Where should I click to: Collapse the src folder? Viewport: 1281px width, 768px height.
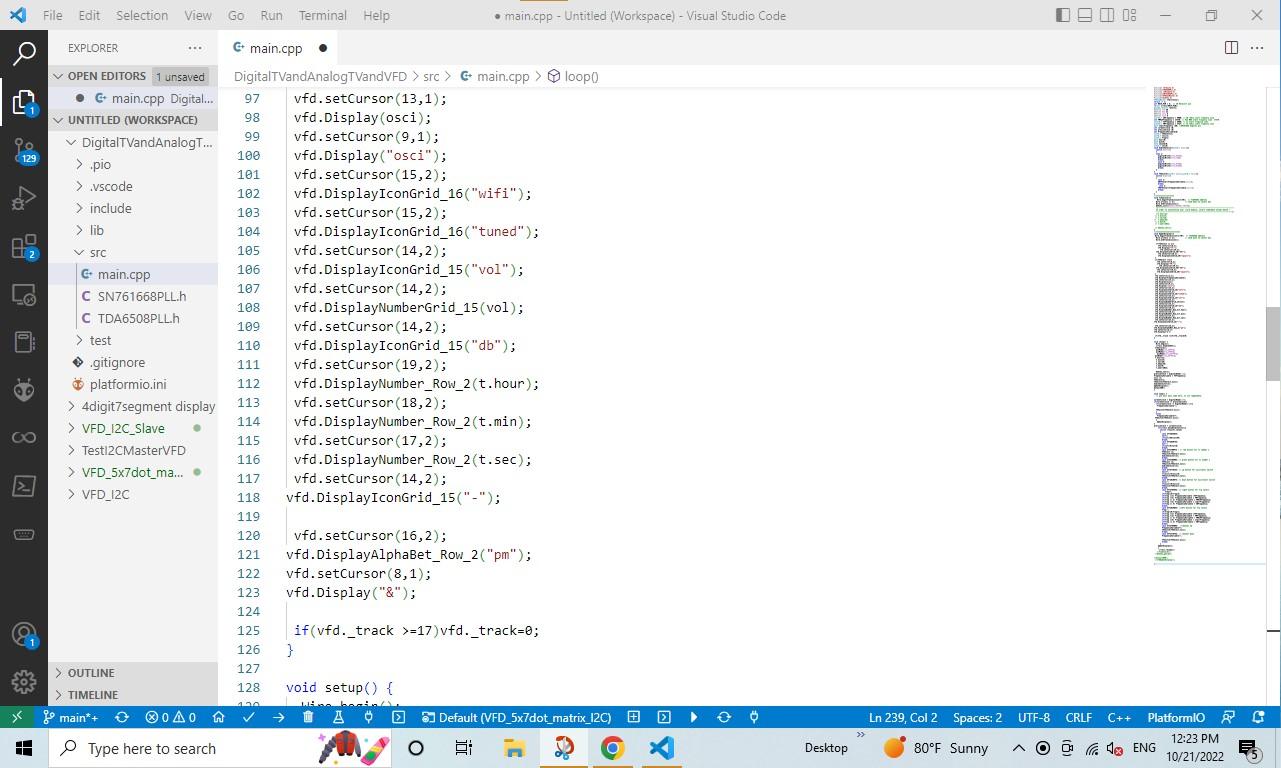(x=98, y=252)
